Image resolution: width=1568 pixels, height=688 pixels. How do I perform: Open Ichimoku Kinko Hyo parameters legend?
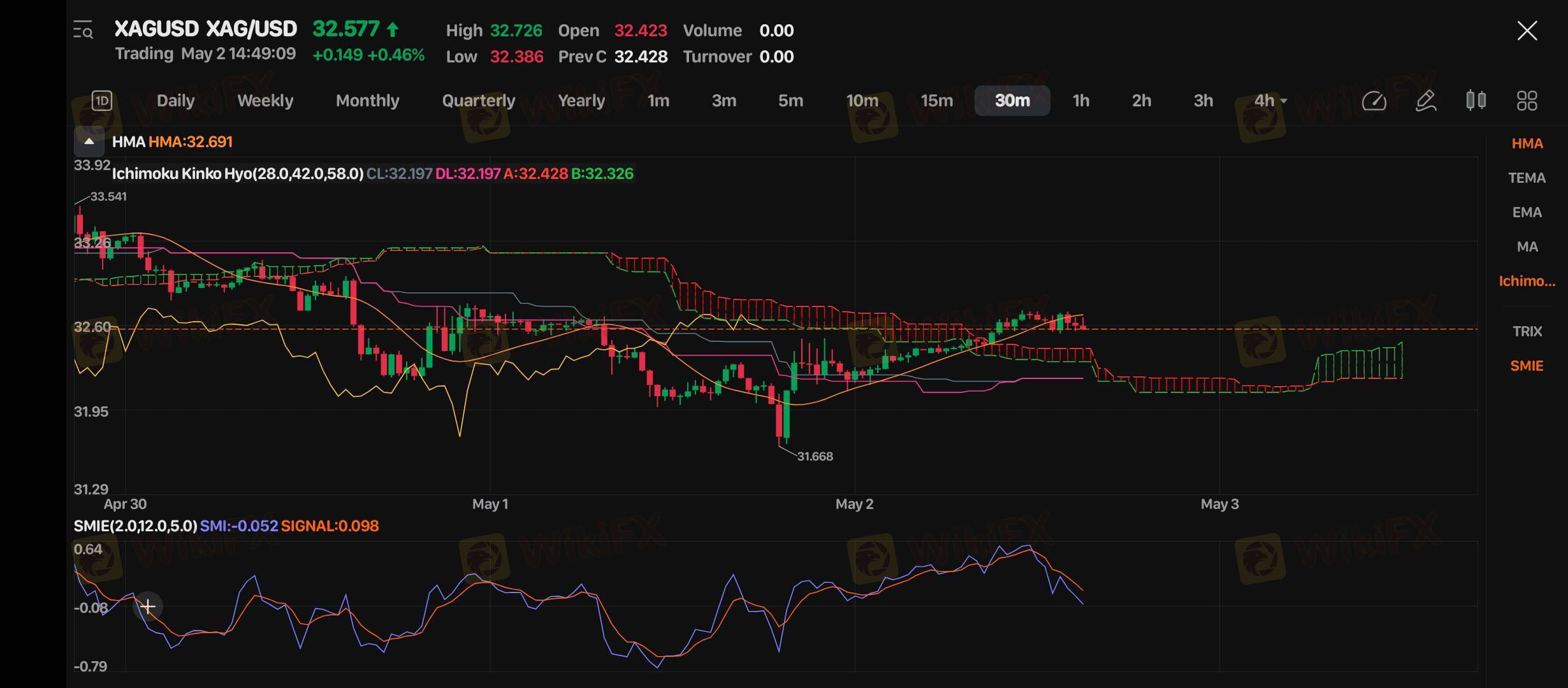[x=237, y=174]
